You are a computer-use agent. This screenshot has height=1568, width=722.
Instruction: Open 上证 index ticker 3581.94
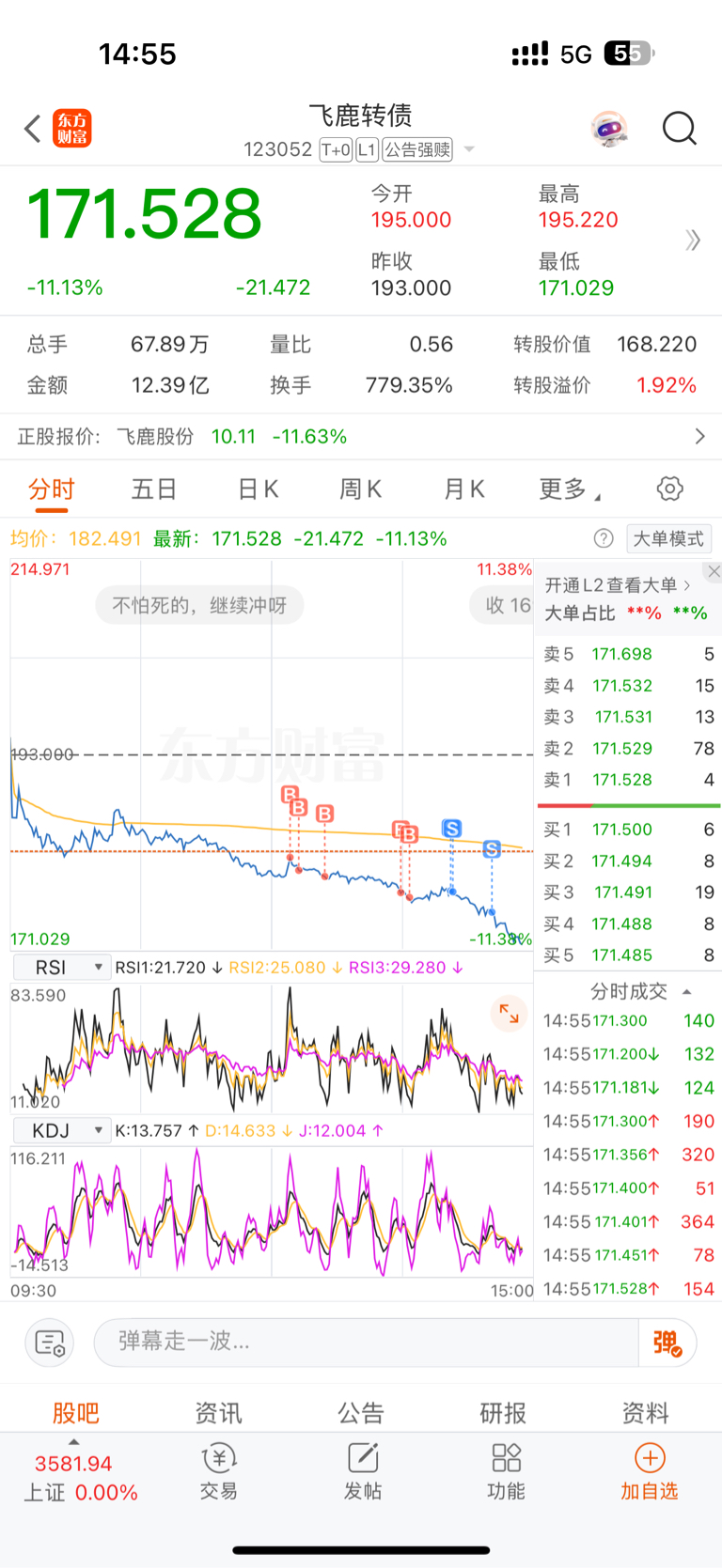pyautogui.click(x=81, y=1478)
